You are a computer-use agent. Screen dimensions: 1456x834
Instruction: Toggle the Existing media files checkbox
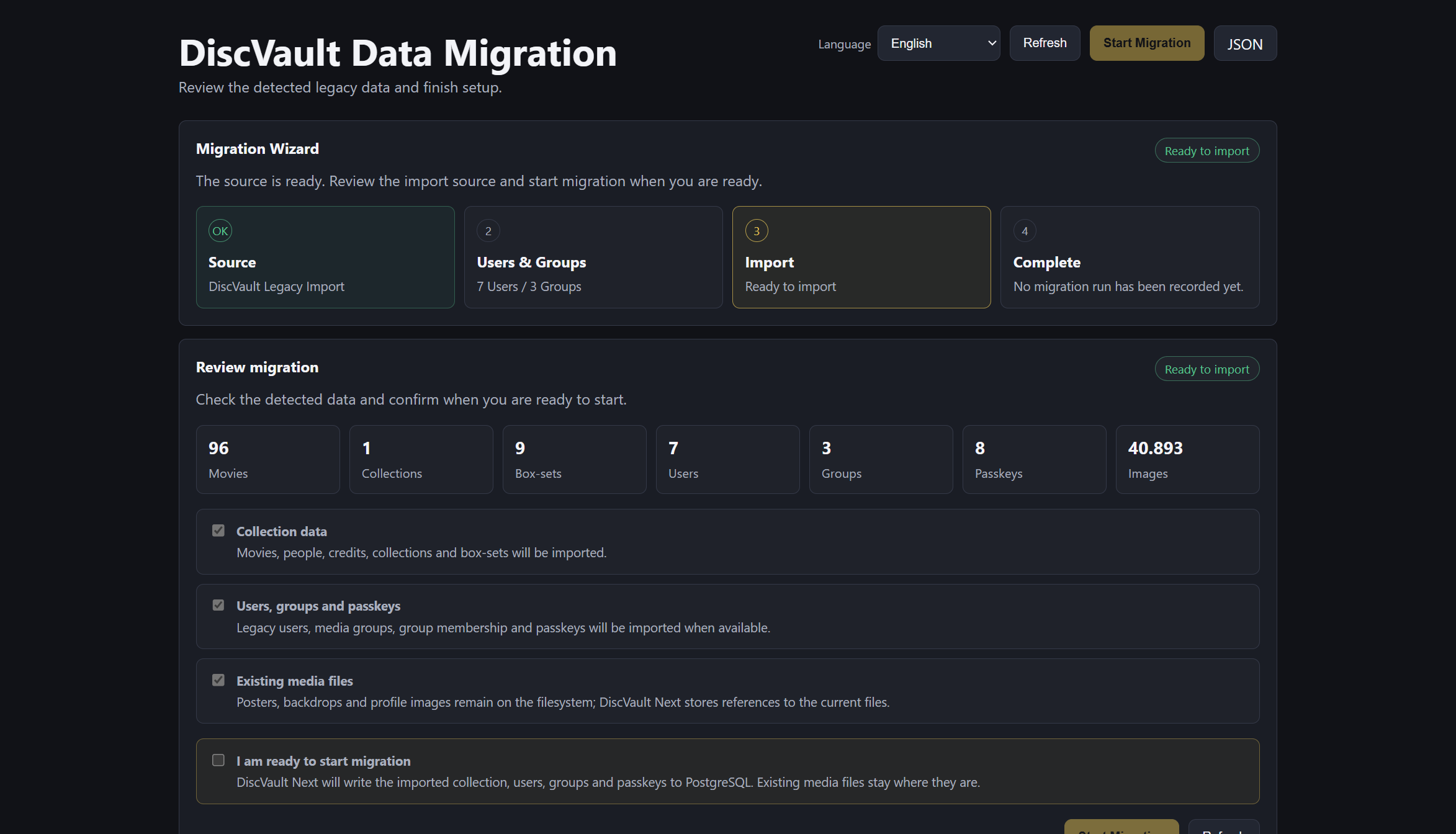click(218, 680)
